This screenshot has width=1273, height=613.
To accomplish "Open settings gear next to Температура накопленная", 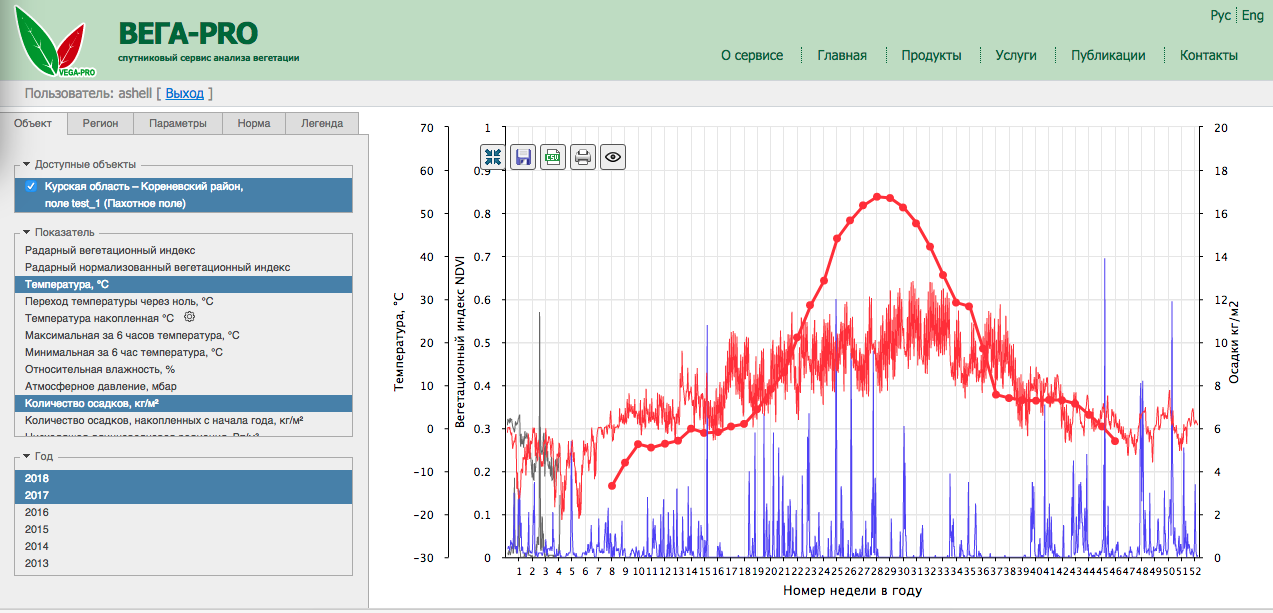I will (190, 316).
